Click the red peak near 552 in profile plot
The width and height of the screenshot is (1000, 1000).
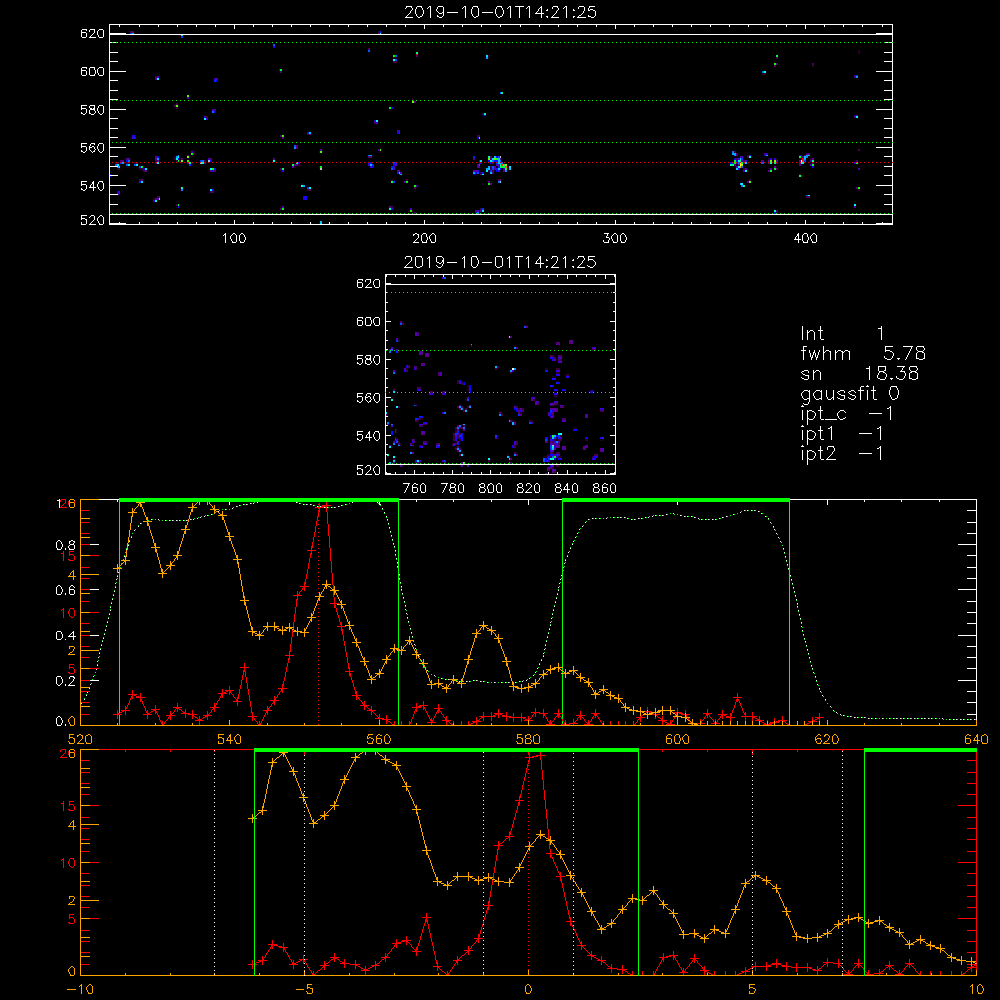[x=323, y=506]
